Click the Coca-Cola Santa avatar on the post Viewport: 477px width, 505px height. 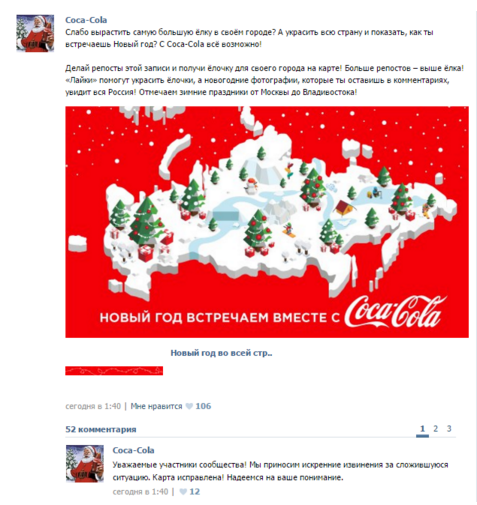tap(35, 33)
